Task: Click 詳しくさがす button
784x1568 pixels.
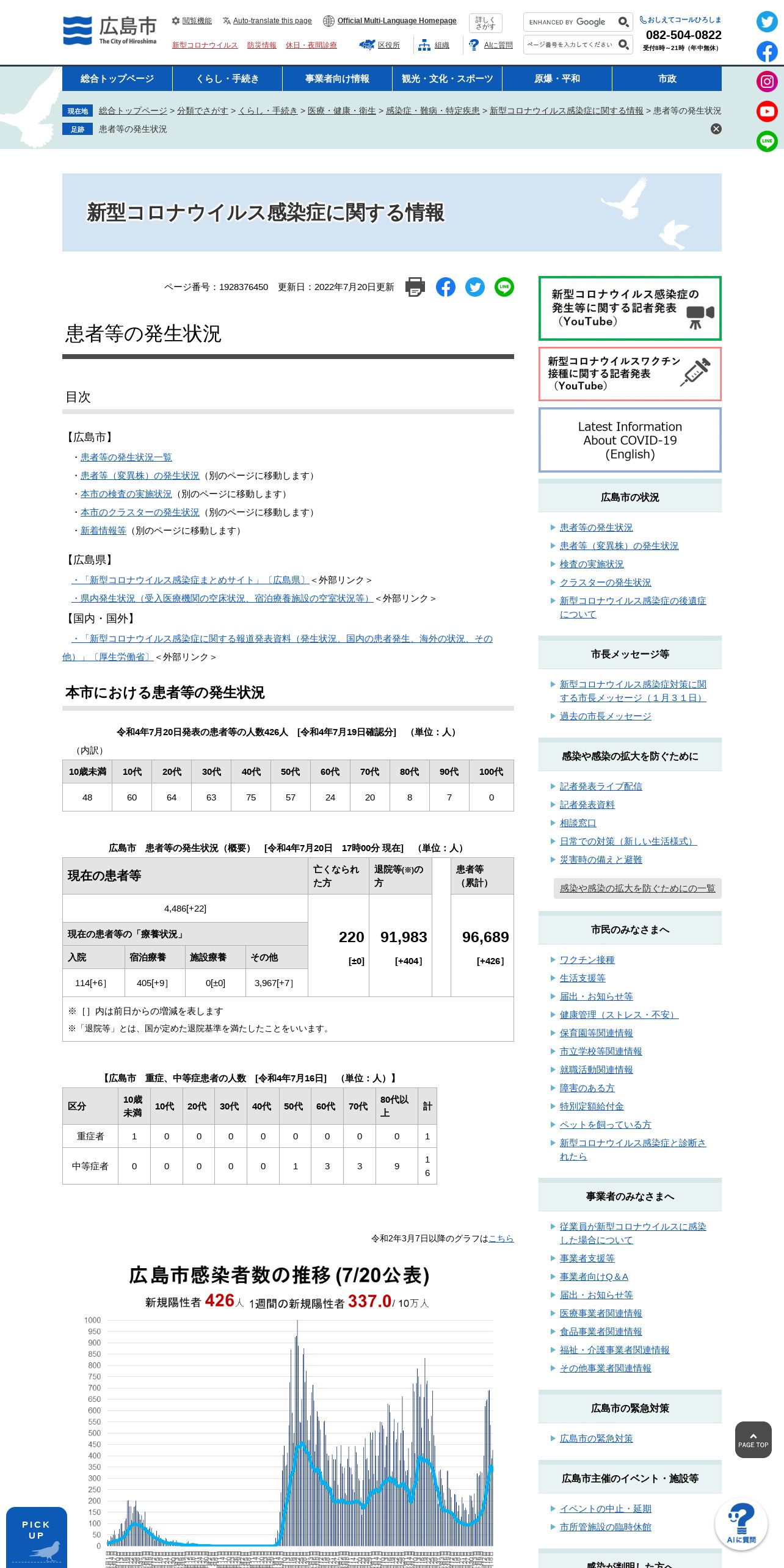Action: pos(485,23)
